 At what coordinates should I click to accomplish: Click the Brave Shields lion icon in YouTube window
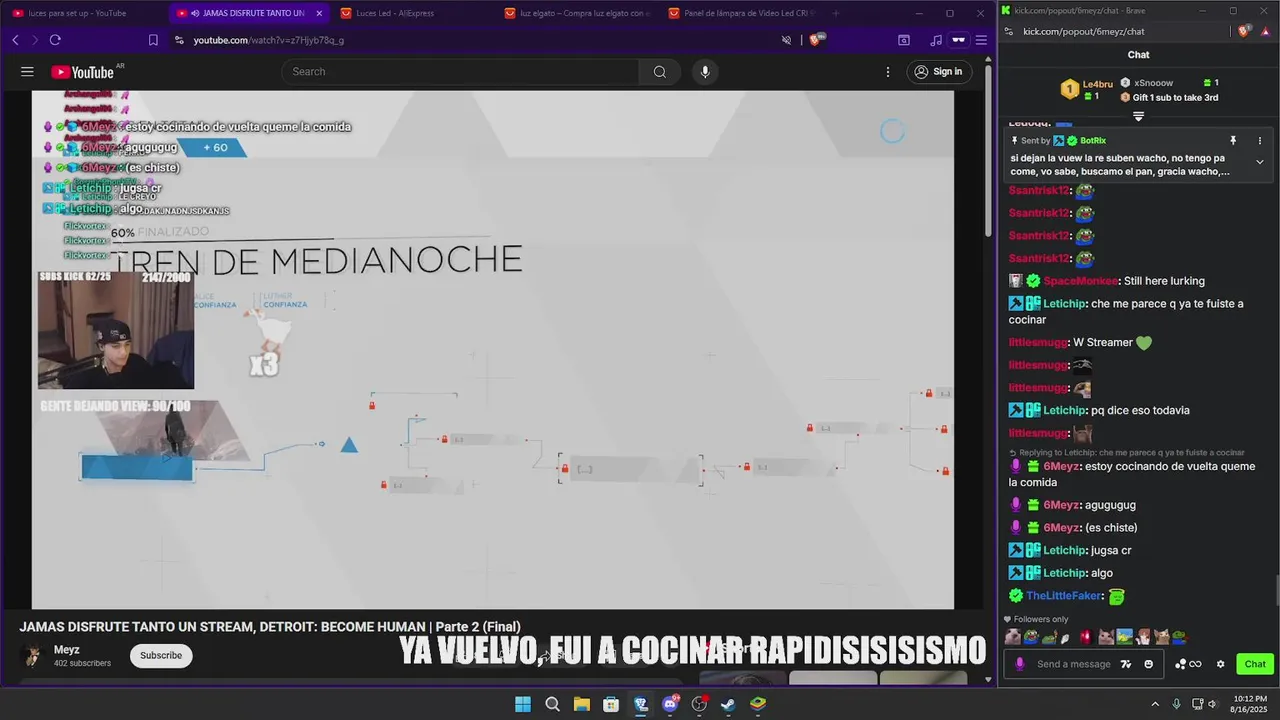pyautogui.click(x=816, y=40)
